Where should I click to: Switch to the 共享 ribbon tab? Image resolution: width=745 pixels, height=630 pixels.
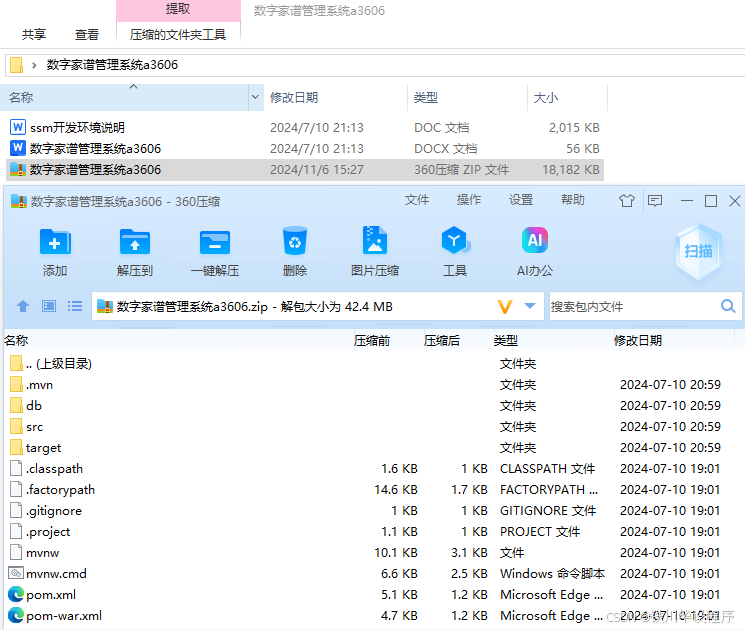[34, 35]
